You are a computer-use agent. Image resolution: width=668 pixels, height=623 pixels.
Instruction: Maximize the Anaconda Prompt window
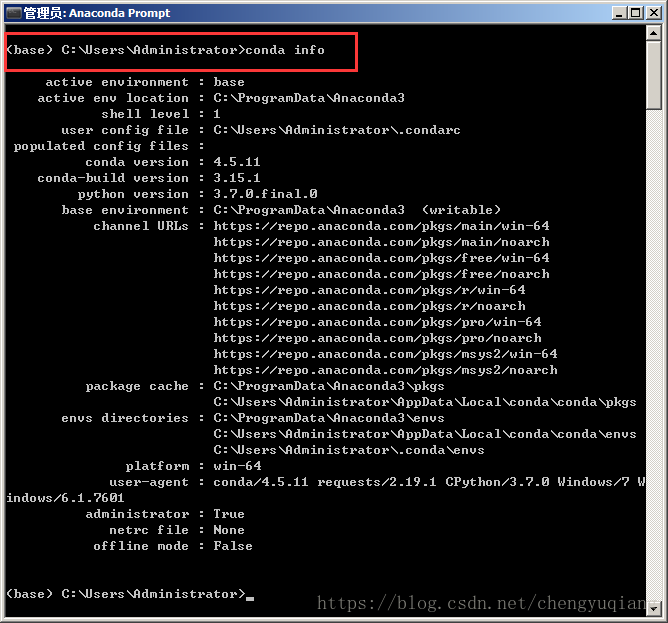click(x=635, y=13)
